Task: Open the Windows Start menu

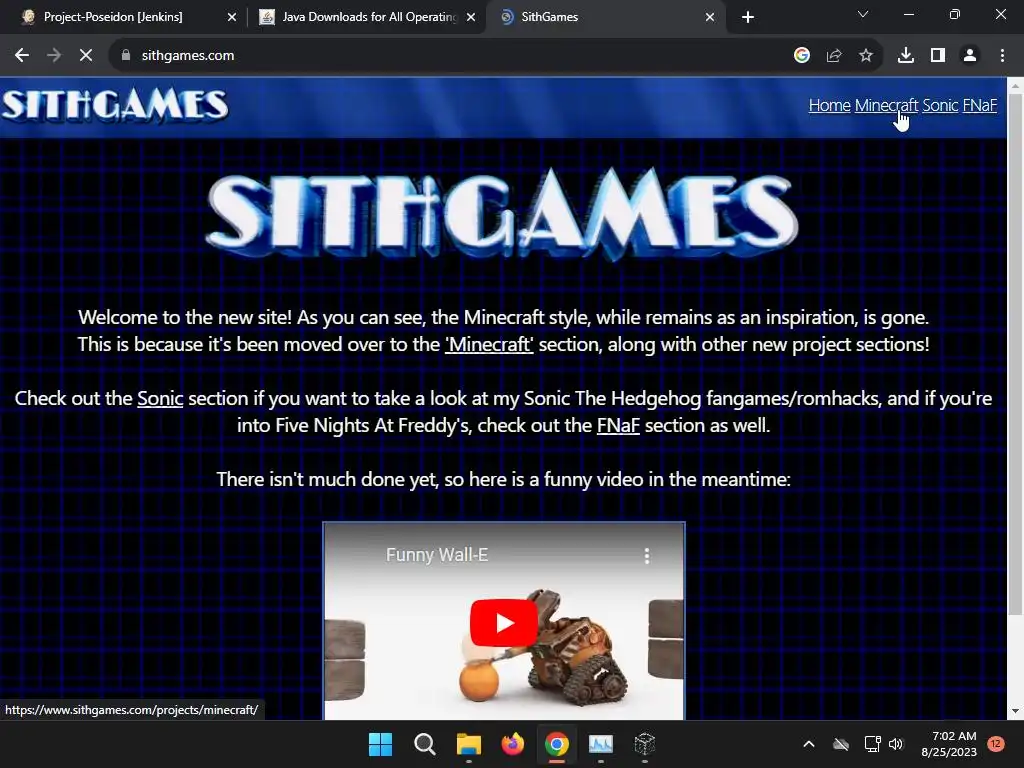Action: tap(380, 744)
